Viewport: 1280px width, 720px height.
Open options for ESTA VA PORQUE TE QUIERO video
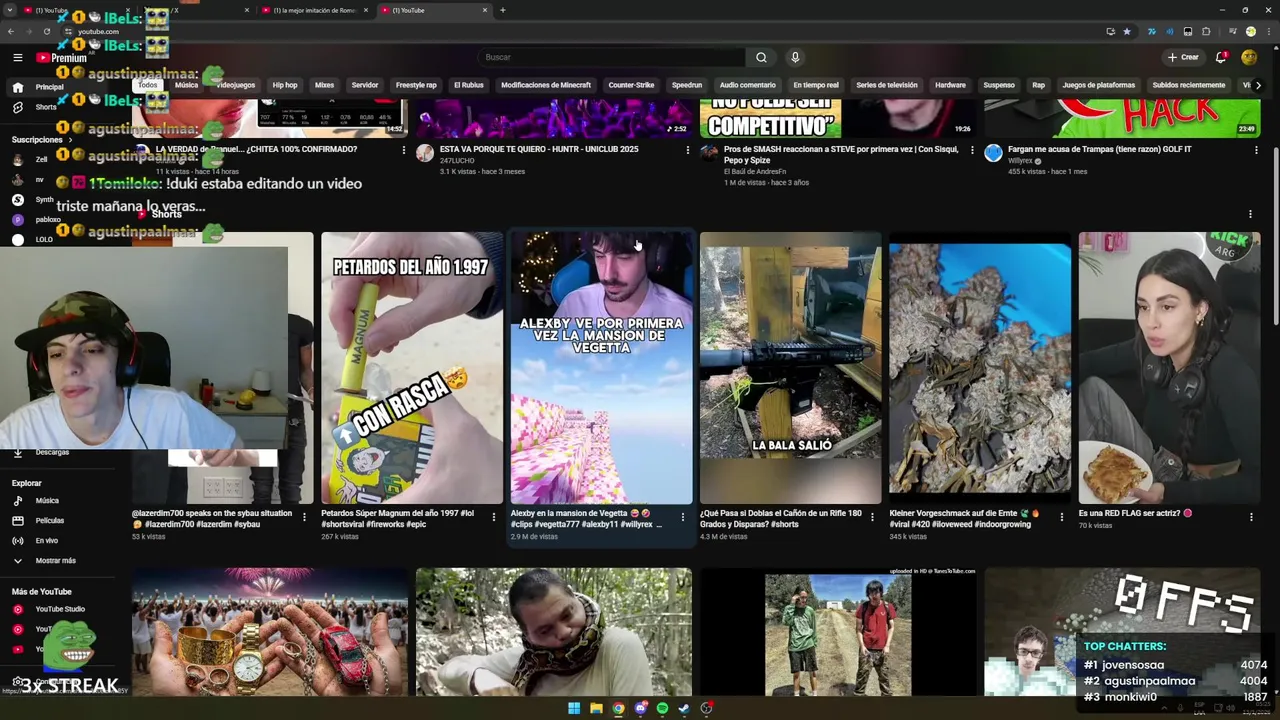pyautogui.click(x=687, y=150)
